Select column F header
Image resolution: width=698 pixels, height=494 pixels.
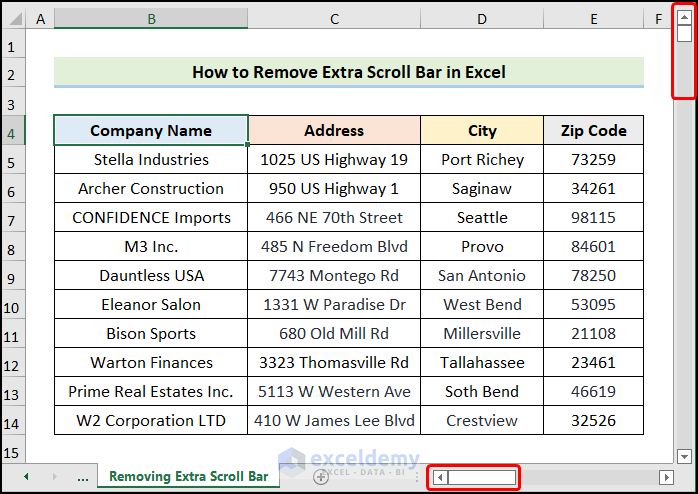point(658,19)
